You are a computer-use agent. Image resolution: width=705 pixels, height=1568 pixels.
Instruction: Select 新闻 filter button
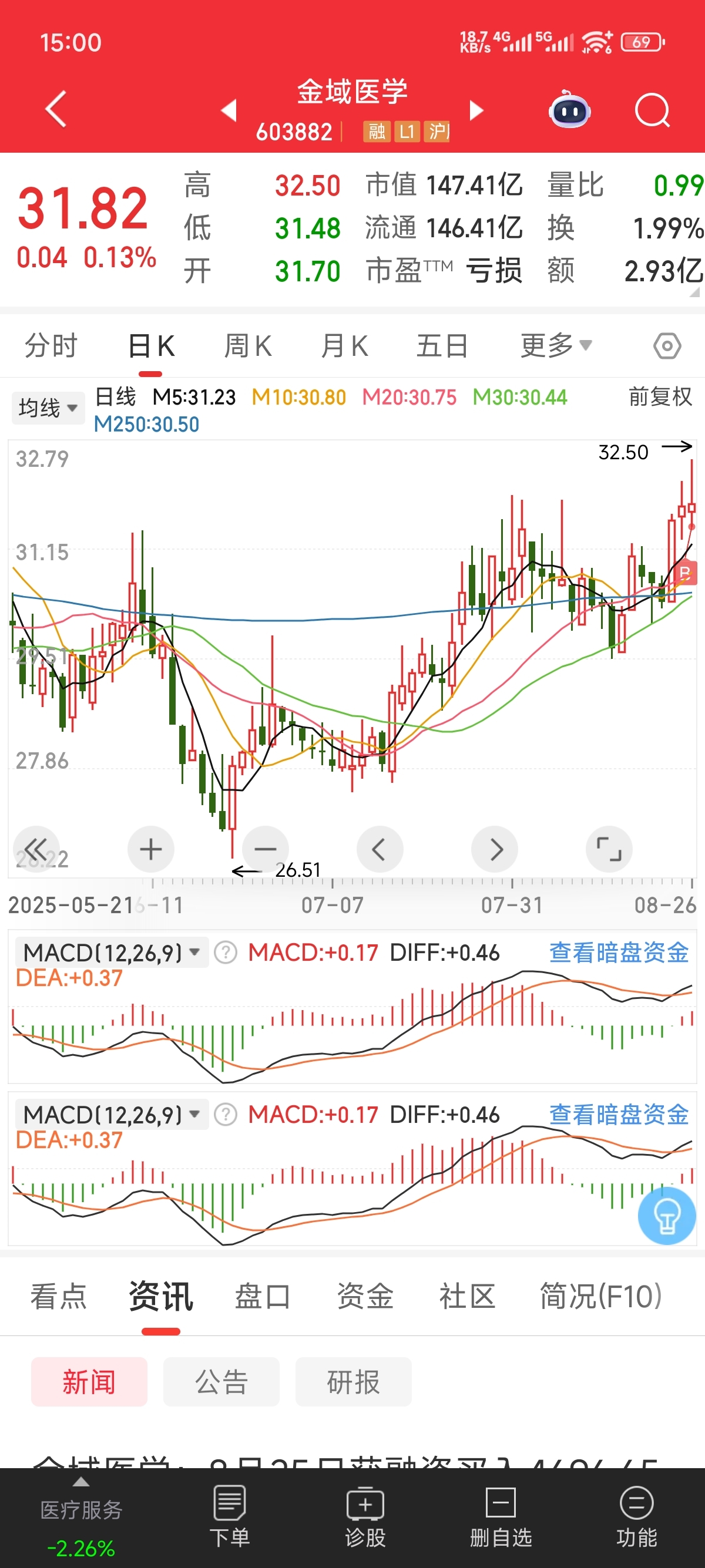click(x=89, y=1382)
